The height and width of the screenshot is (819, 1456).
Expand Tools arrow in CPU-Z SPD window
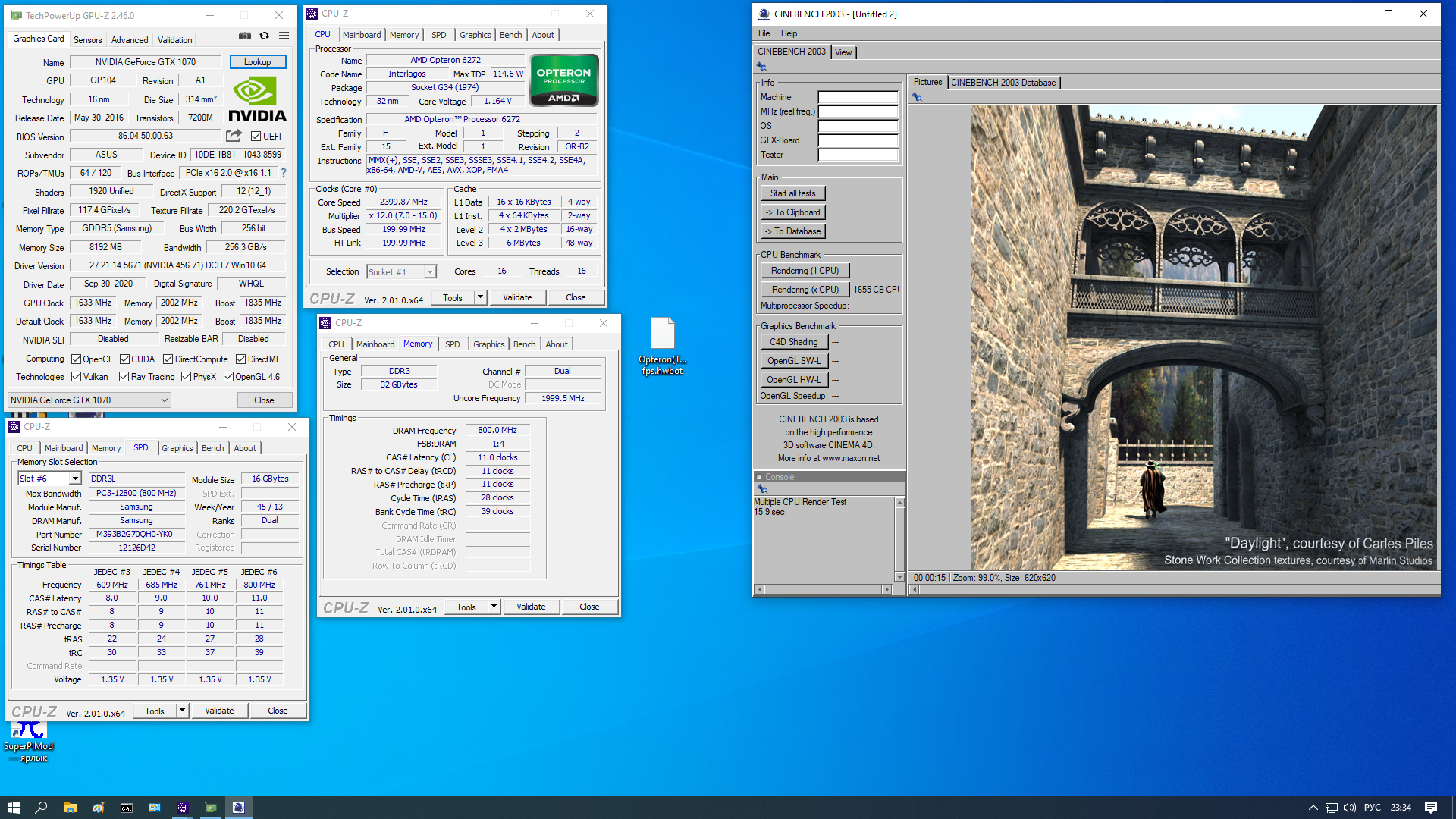tap(182, 711)
